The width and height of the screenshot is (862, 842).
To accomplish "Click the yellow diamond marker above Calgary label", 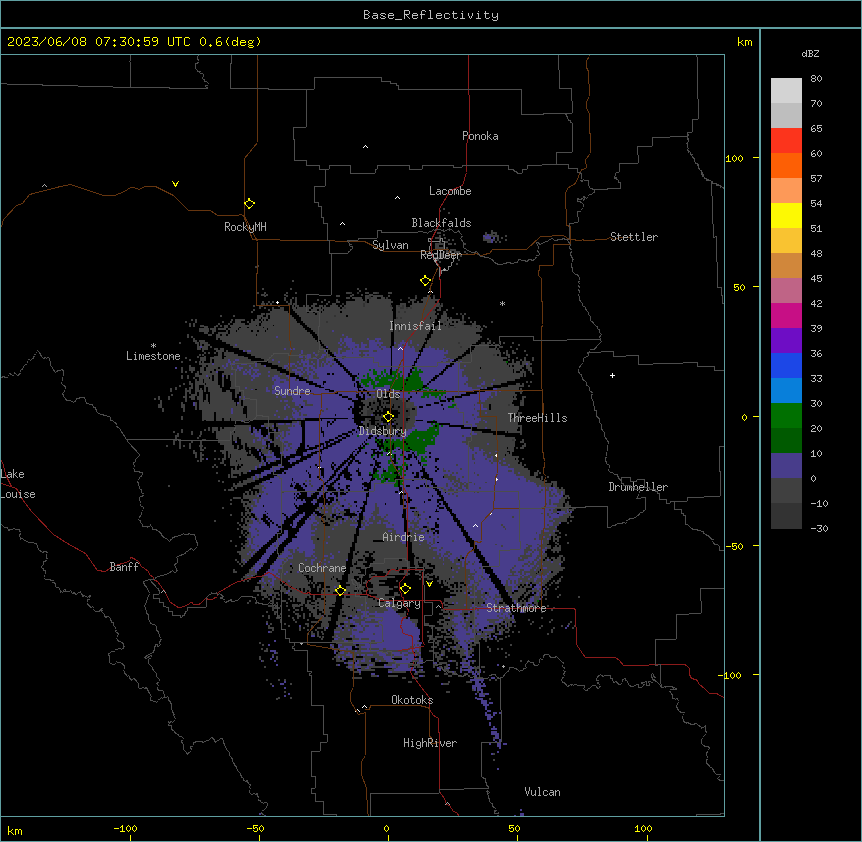I will pyautogui.click(x=405, y=589).
